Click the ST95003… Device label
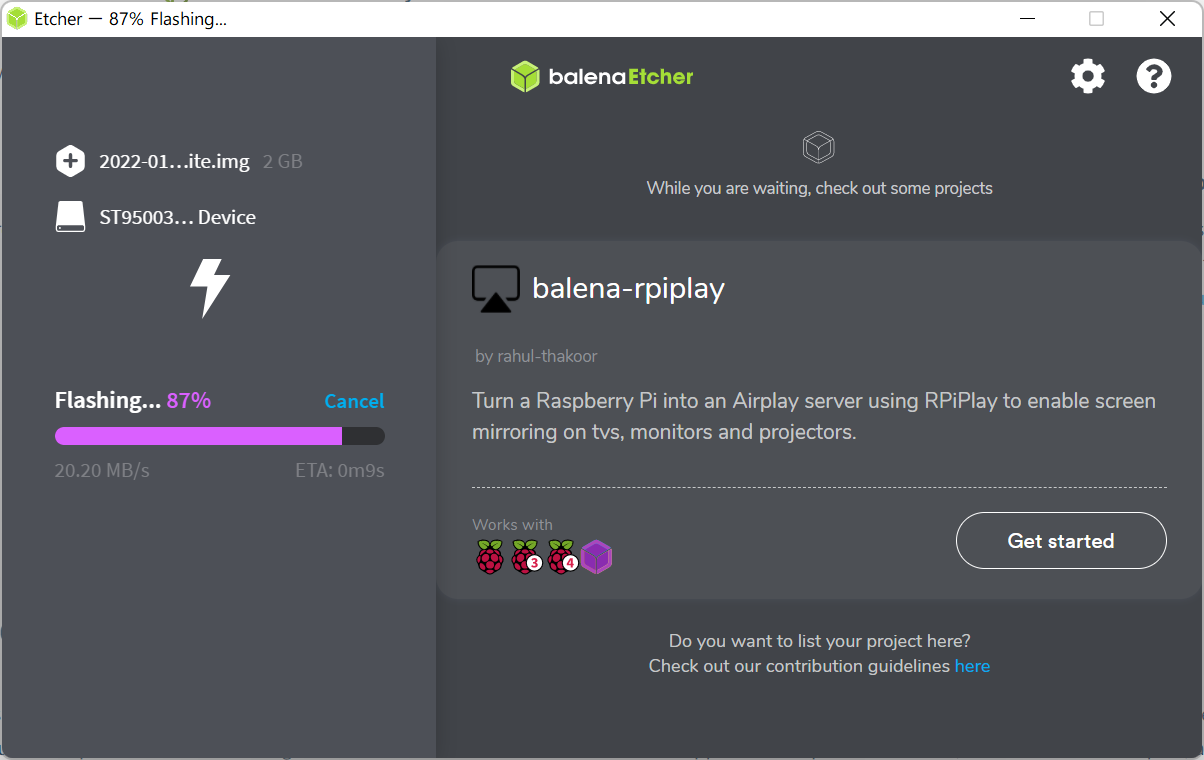The width and height of the screenshot is (1204, 760). (177, 217)
